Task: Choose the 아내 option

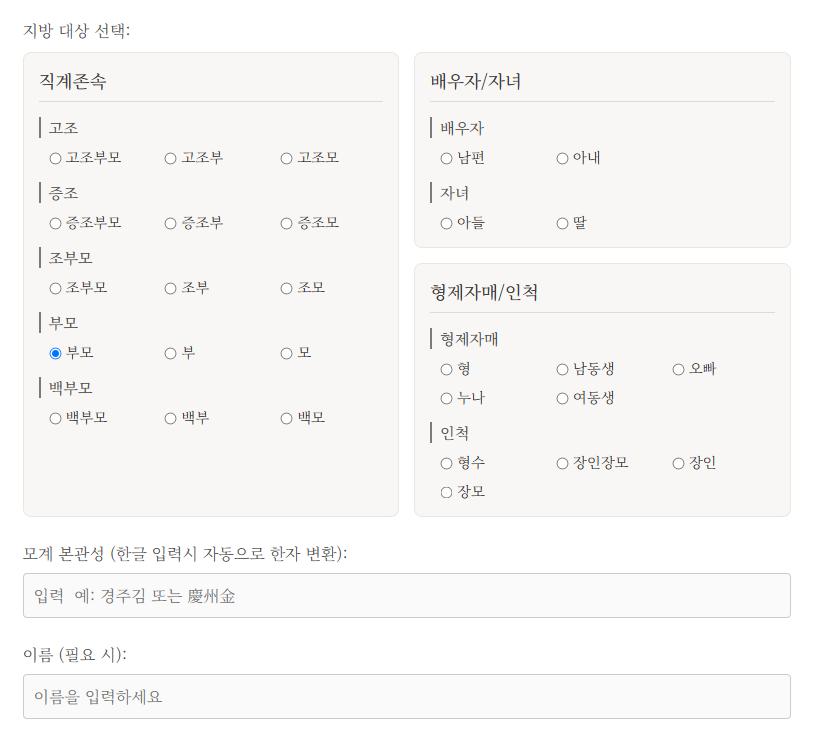Action: tap(562, 158)
